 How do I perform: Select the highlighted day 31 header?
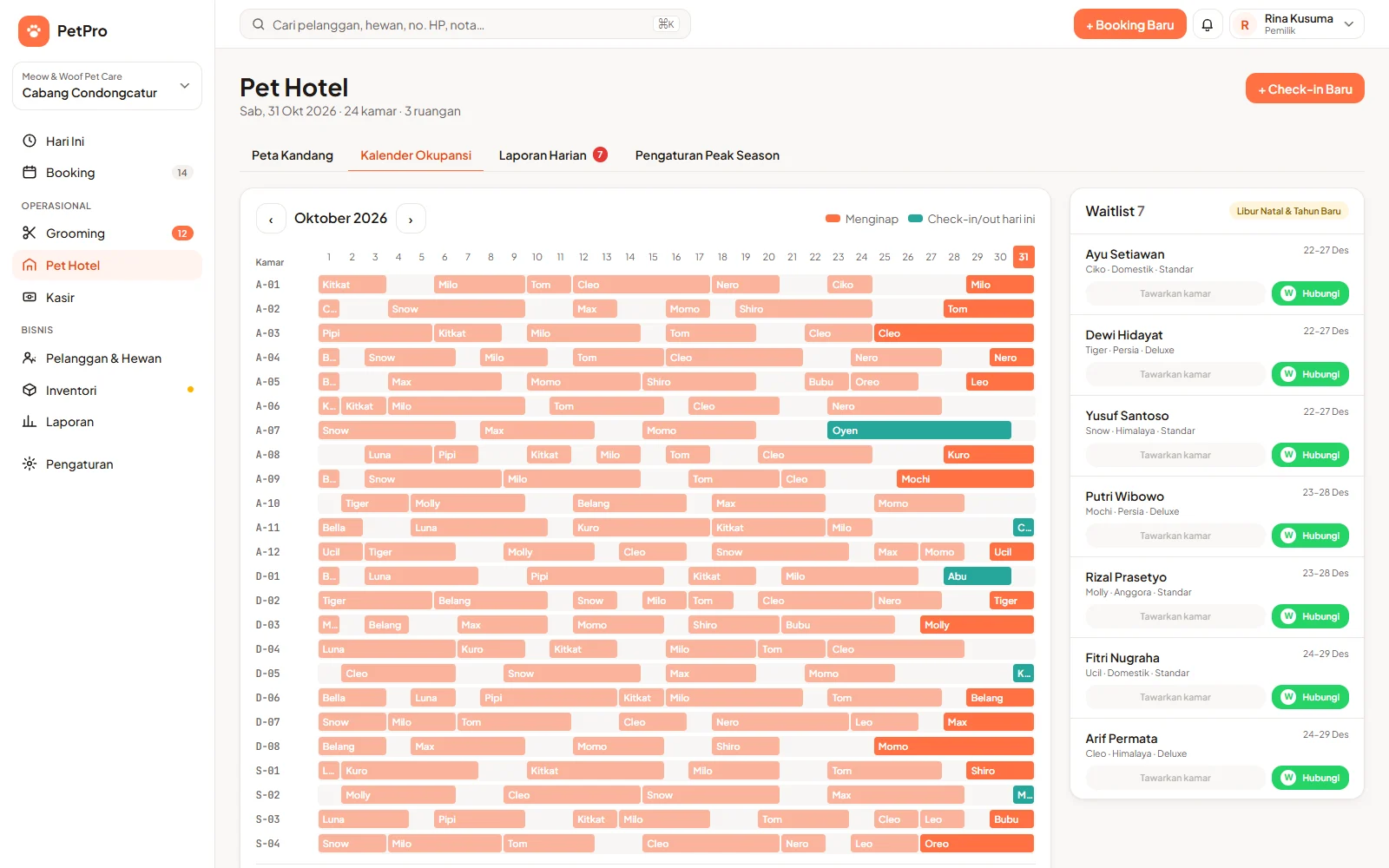coord(1024,257)
